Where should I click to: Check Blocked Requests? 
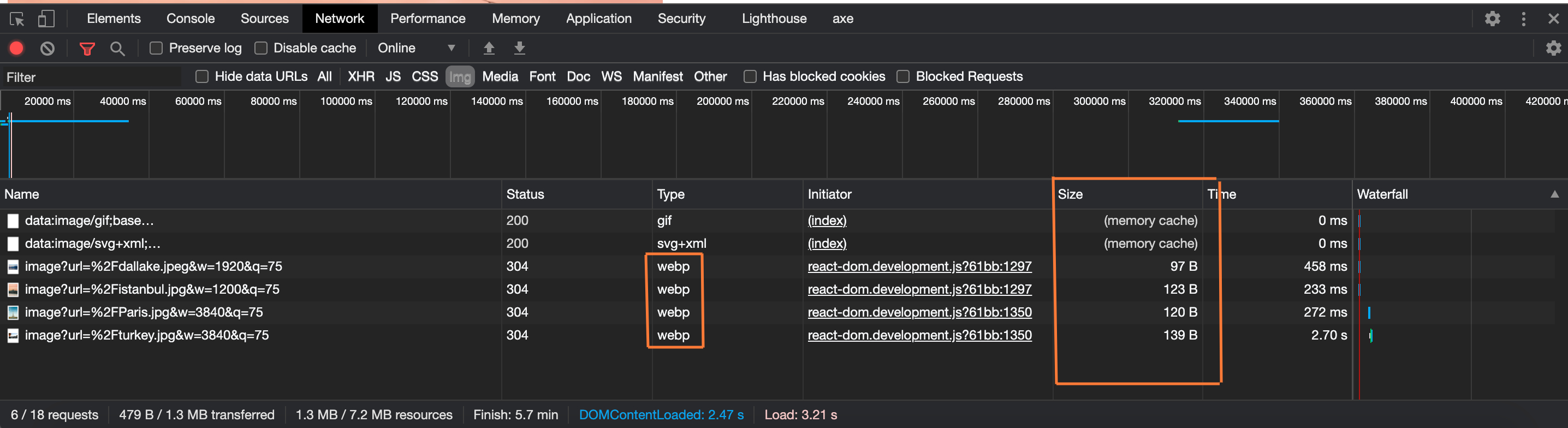[902, 77]
